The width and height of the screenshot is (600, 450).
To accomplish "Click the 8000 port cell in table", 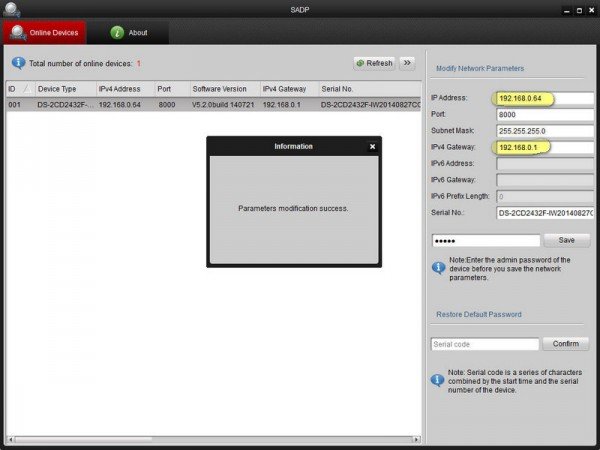I will [x=167, y=104].
